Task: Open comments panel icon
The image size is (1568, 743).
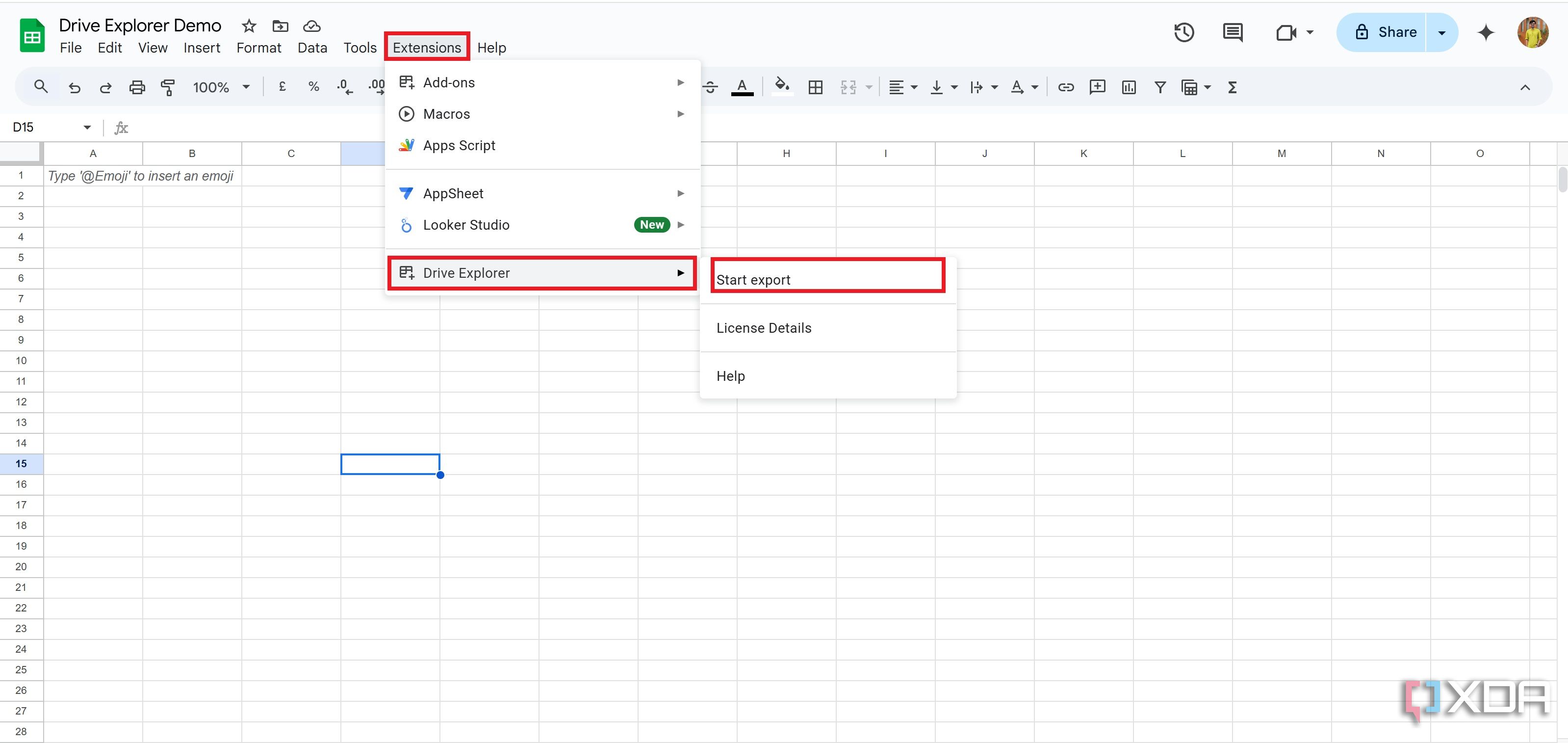Action: [x=1233, y=32]
